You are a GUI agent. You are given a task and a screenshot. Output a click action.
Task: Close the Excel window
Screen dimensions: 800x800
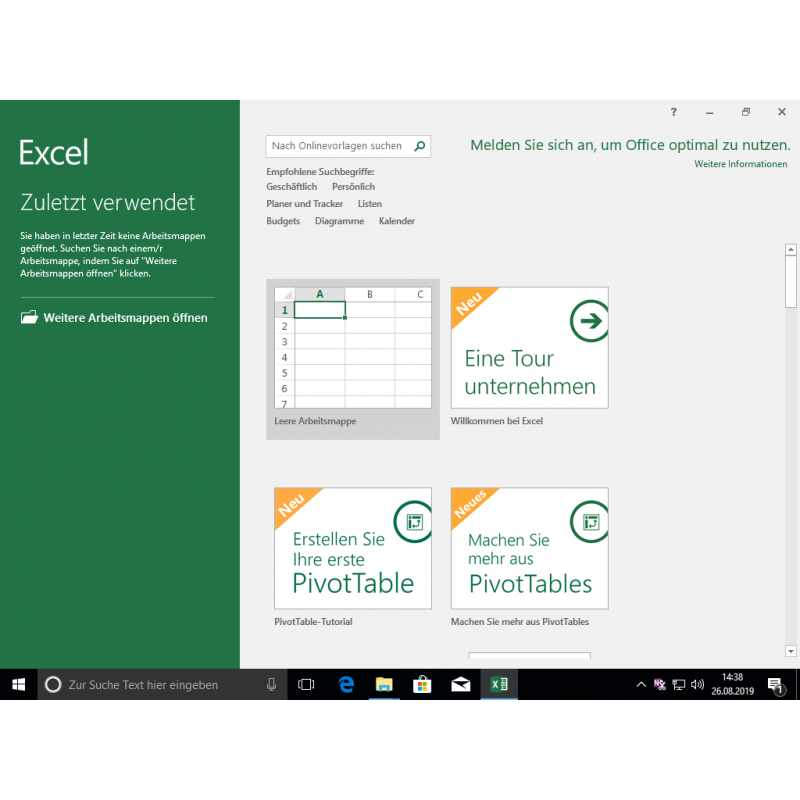point(782,112)
